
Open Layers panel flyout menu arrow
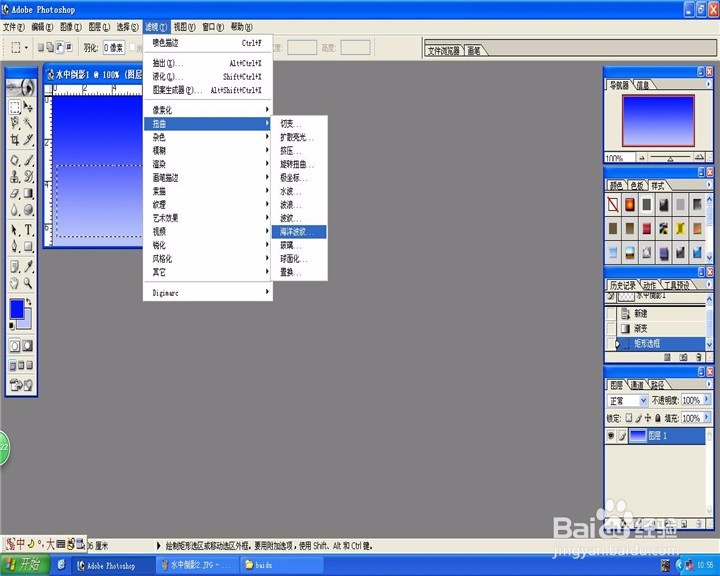tap(709, 384)
